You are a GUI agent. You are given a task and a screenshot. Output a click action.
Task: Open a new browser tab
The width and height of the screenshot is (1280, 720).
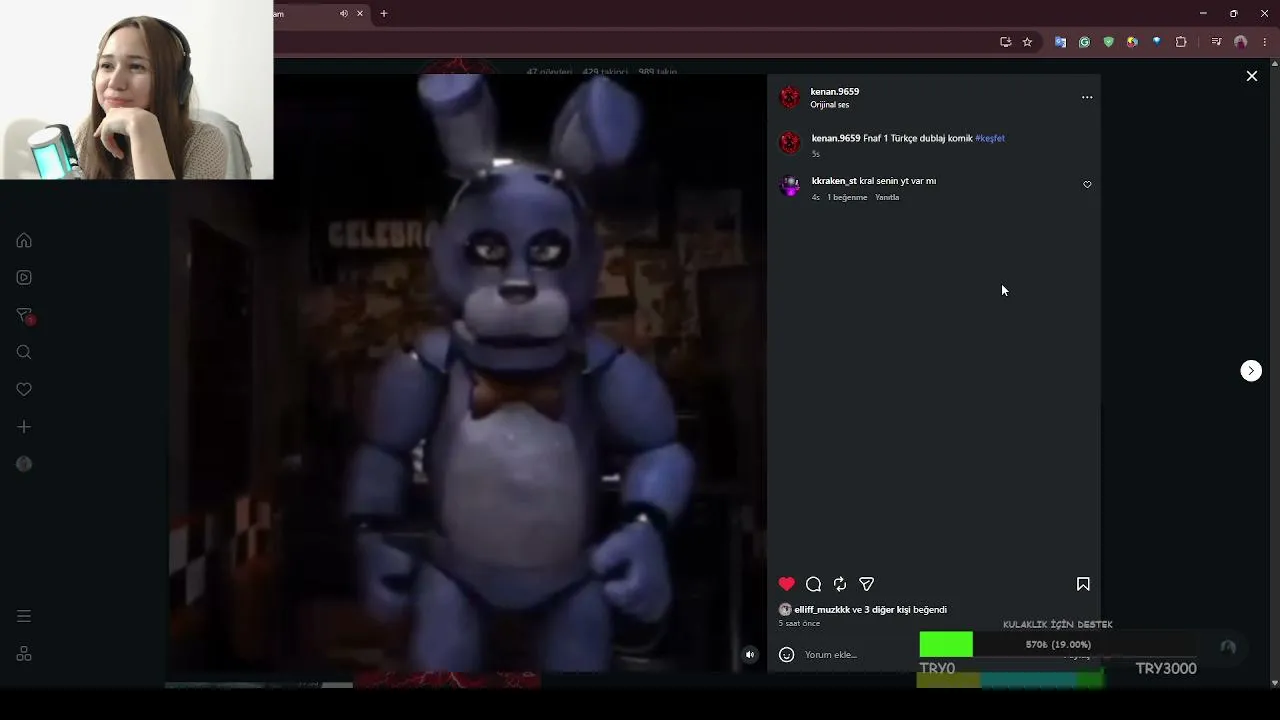[x=383, y=14]
